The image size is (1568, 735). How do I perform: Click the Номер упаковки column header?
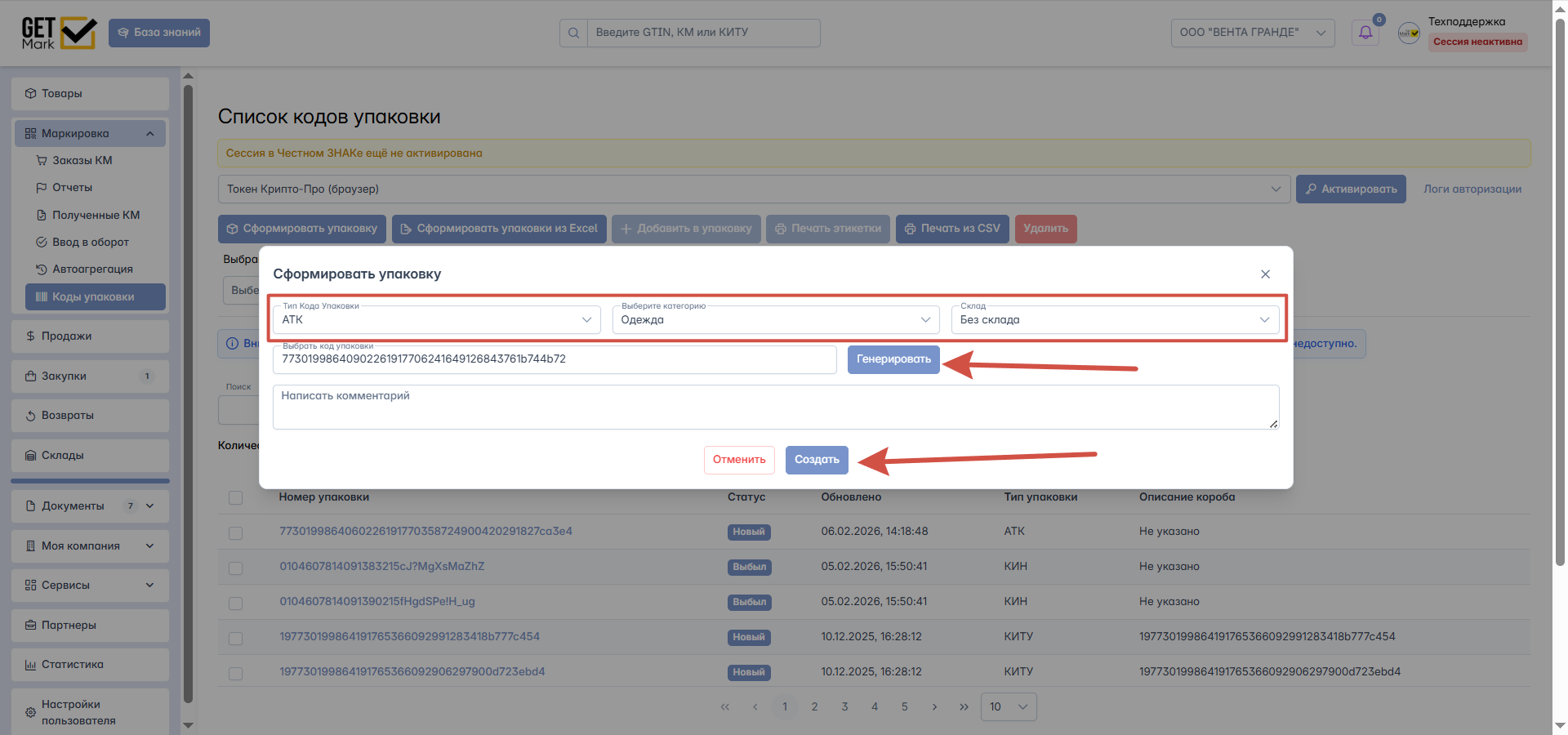point(324,497)
